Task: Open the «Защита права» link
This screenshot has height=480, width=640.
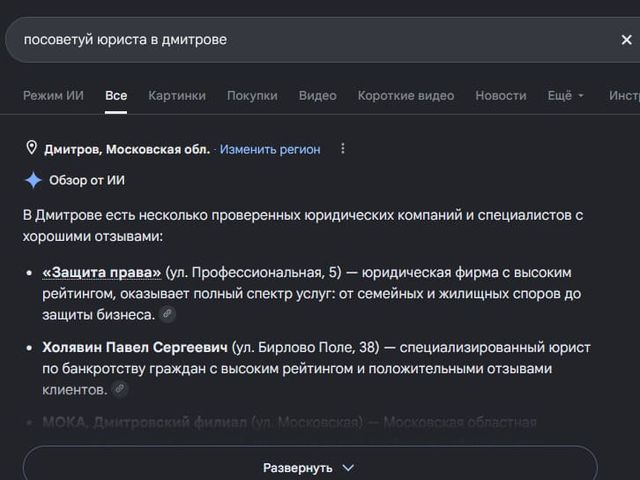Action: point(102,272)
